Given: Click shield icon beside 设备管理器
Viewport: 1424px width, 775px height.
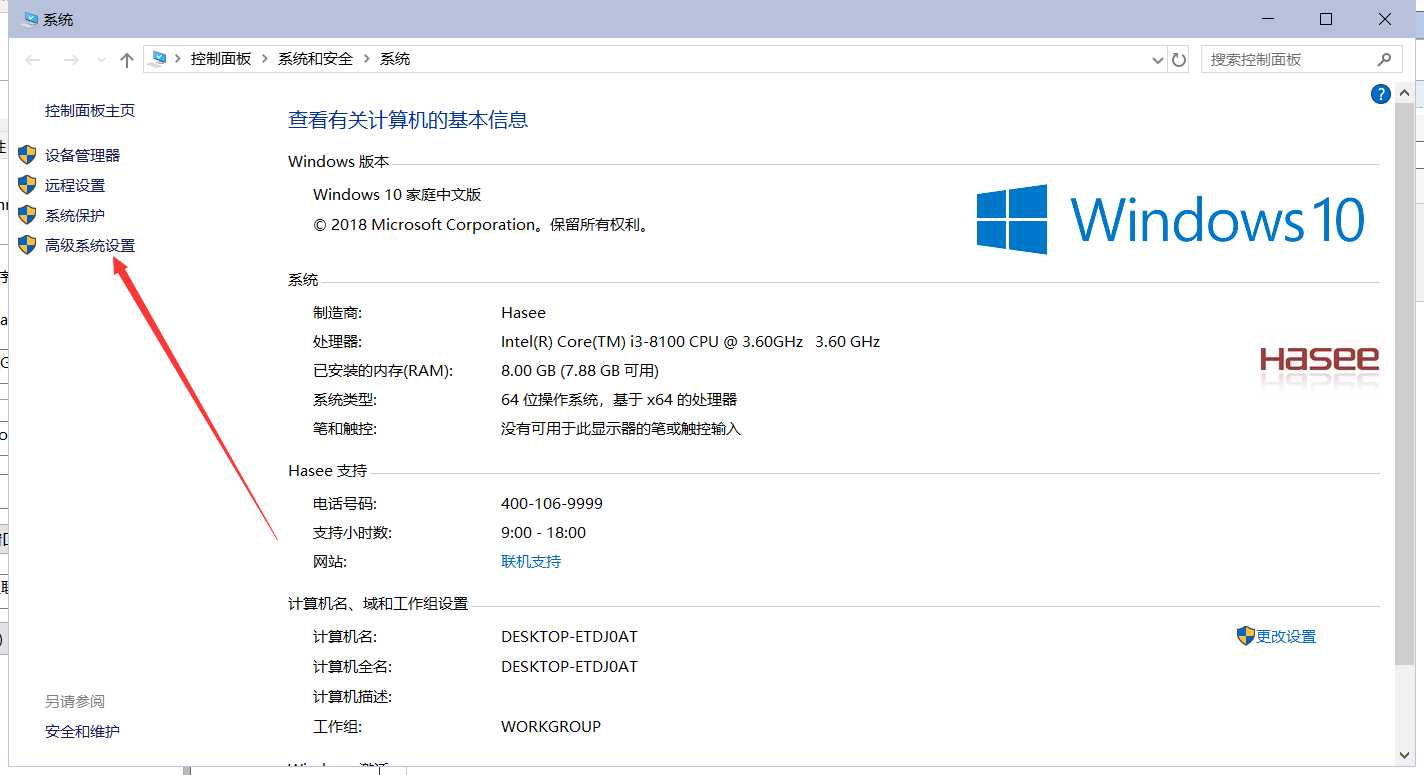Looking at the screenshot, I should [27, 155].
